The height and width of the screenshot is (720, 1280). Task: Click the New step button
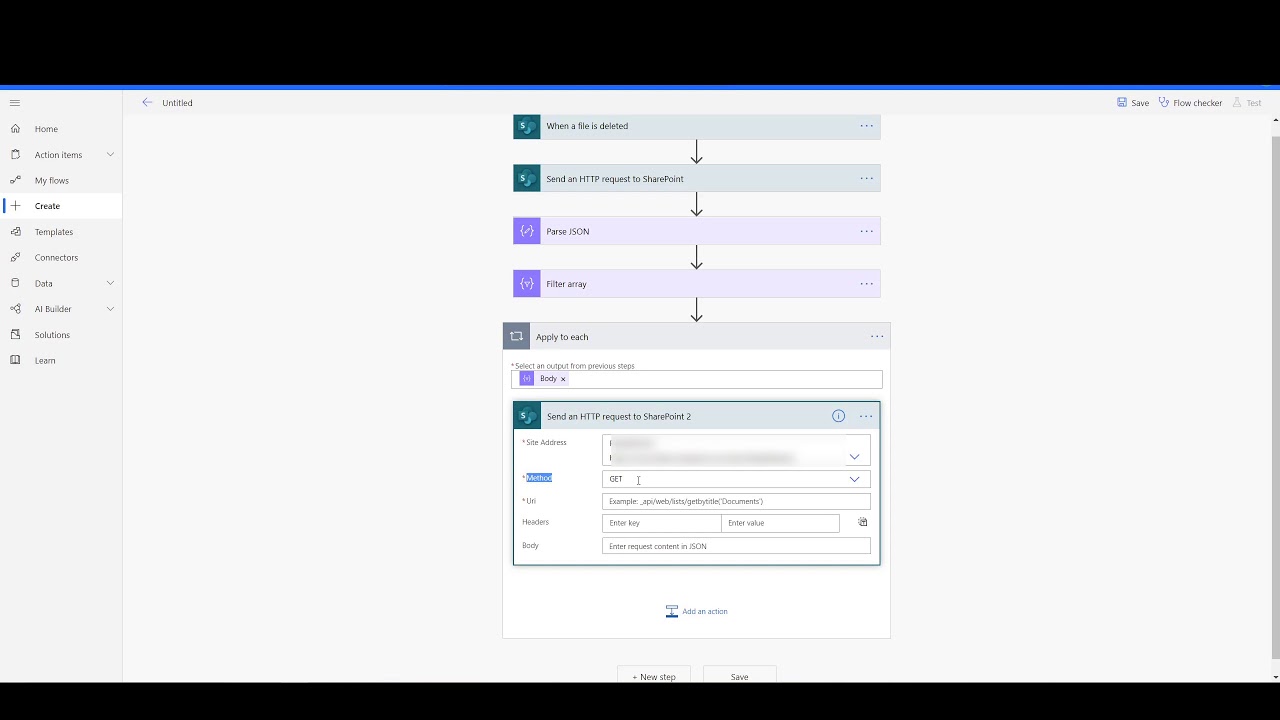pyautogui.click(x=654, y=677)
